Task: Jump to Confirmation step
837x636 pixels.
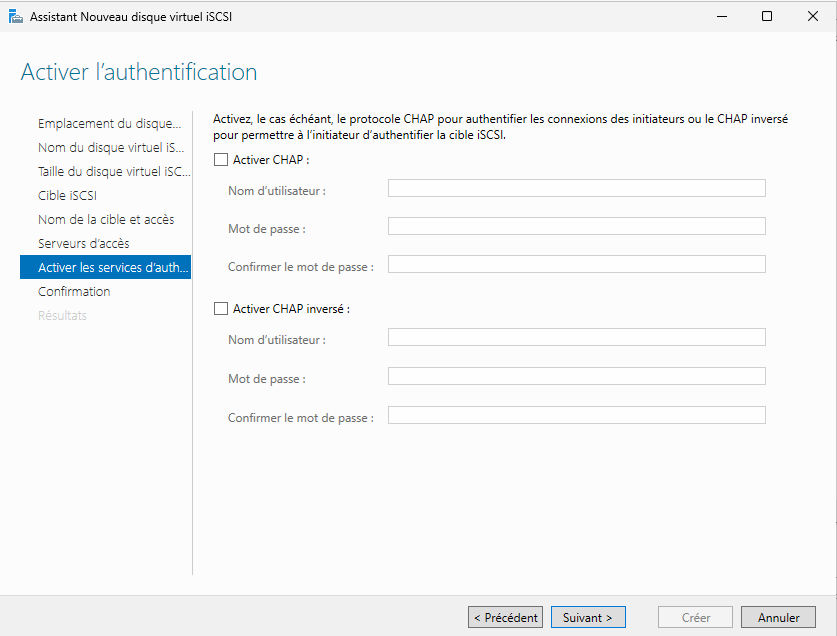Action: point(74,291)
